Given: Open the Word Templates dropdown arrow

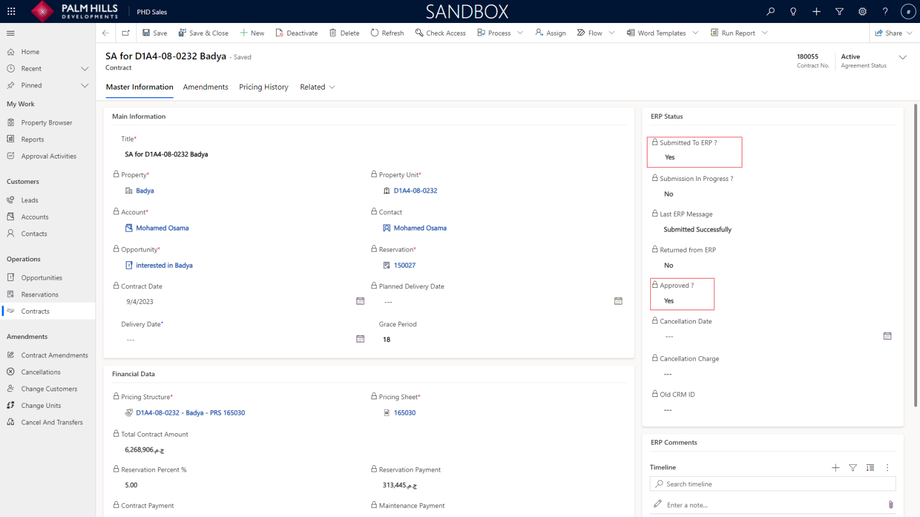Looking at the screenshot, I should point(695,33).
